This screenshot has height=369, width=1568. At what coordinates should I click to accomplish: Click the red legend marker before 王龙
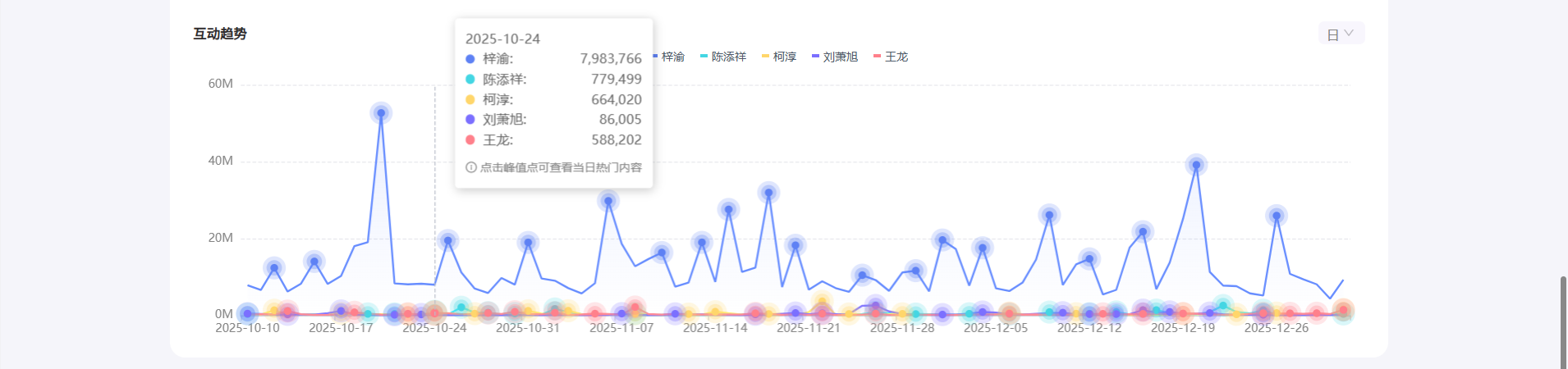click(x=877, y=57)
